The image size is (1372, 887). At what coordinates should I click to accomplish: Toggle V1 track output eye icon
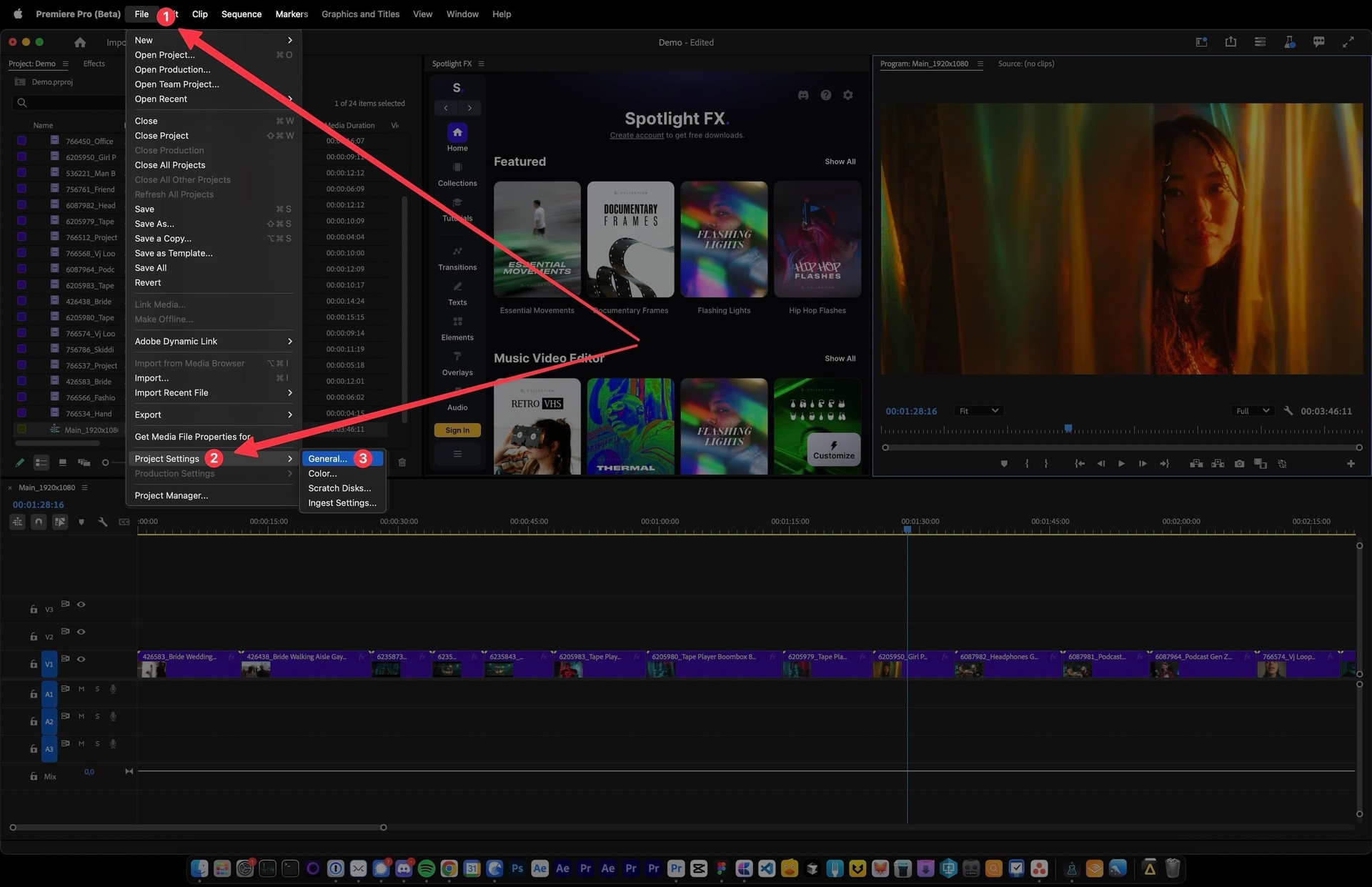point(81,659)
